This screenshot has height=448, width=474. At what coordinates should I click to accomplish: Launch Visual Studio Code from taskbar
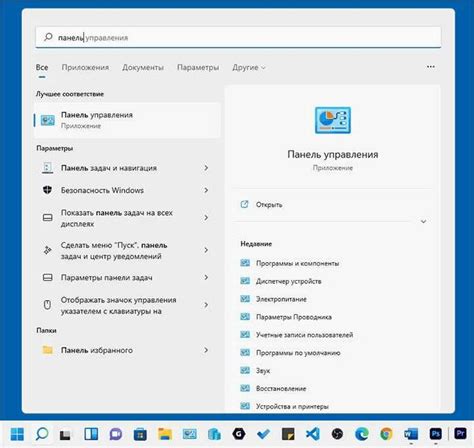313,434
